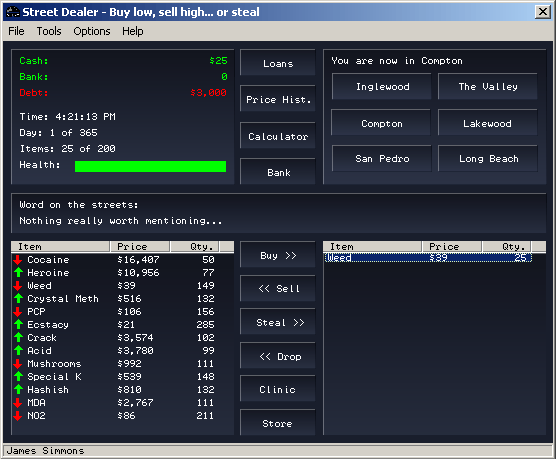Open the Options menu
Viewport: 556px width, 459px height.
[x=92, y=31]
